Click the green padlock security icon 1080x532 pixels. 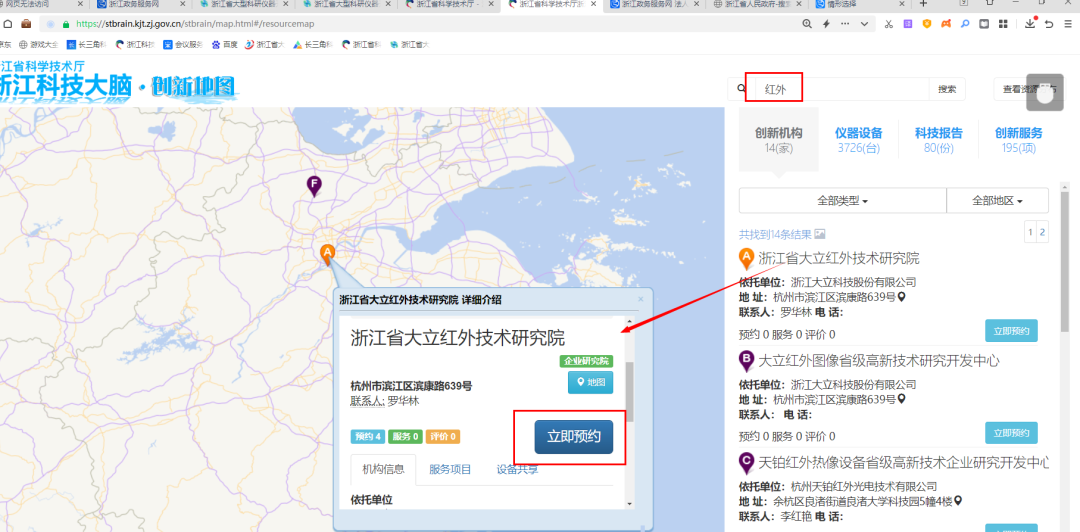click(67, 23)
